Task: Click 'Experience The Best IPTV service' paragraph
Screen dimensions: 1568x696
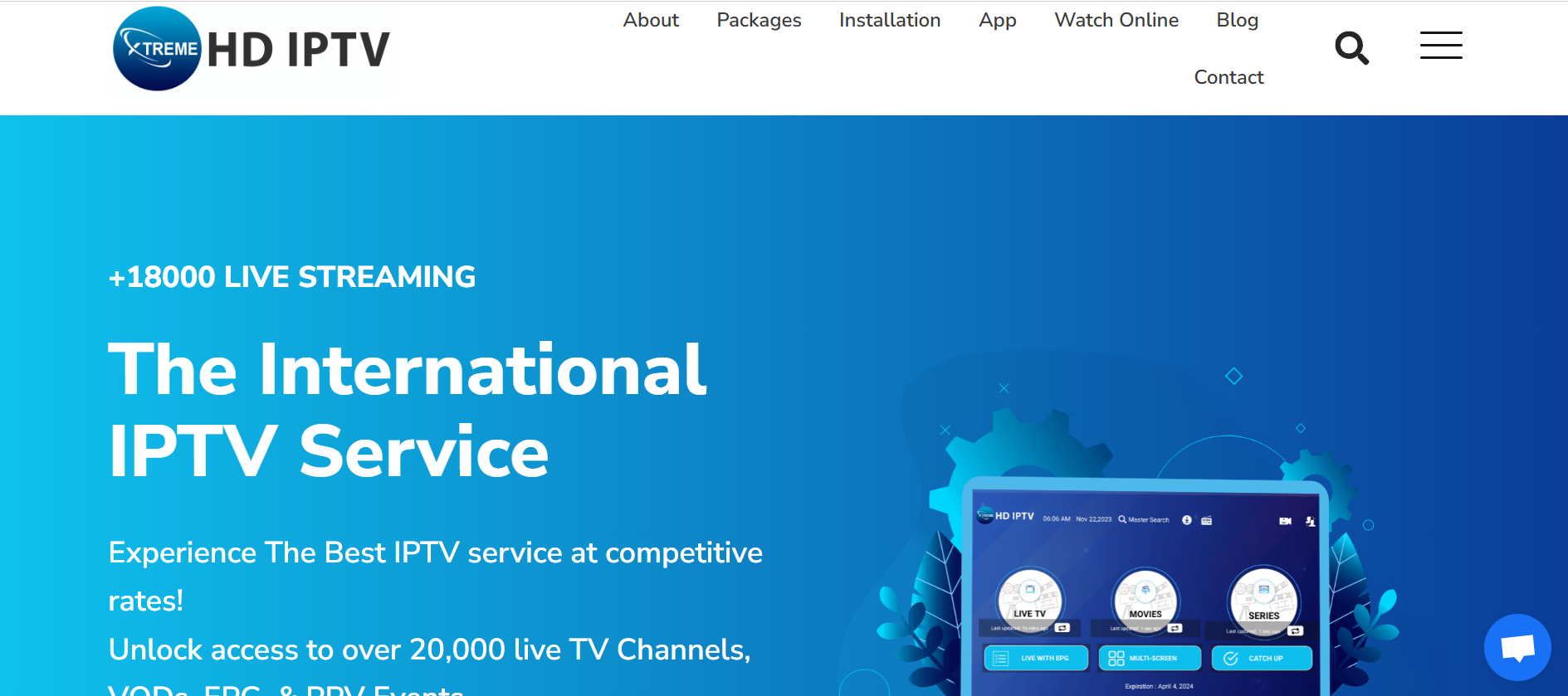Action: pos(436,577)
